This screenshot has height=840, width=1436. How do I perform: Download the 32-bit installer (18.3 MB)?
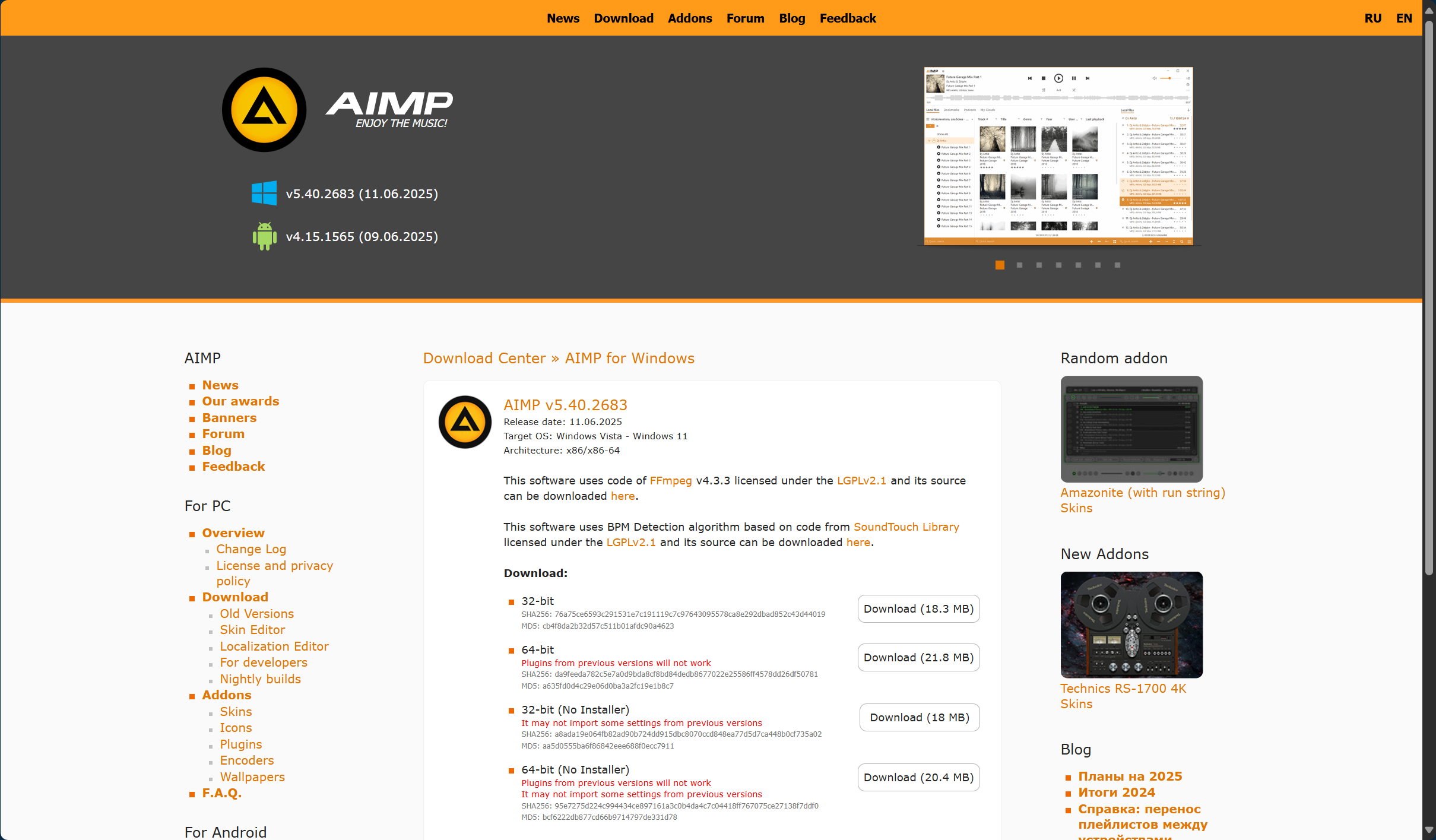pos(918,609)
